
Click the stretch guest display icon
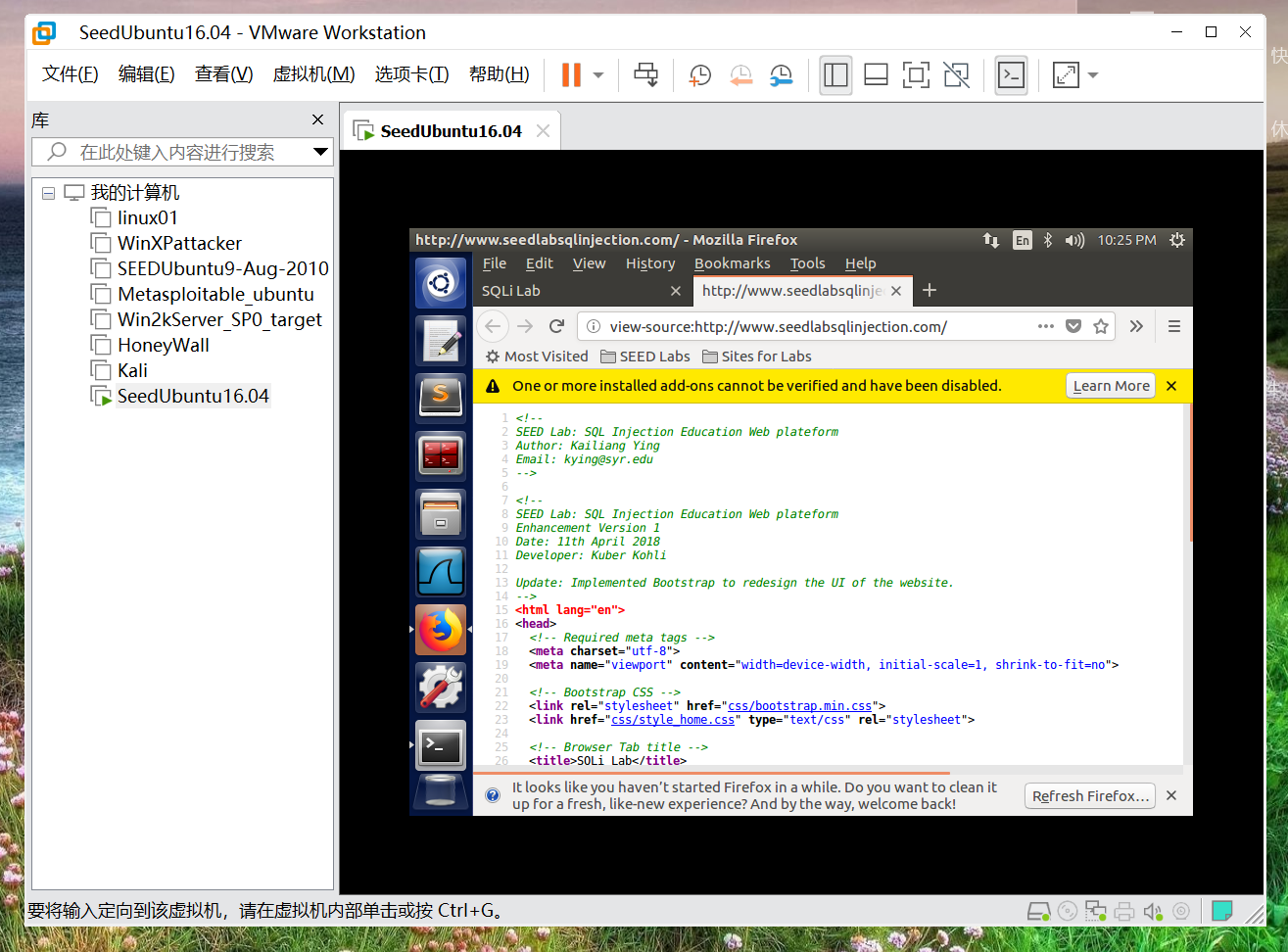[1065, 74]
